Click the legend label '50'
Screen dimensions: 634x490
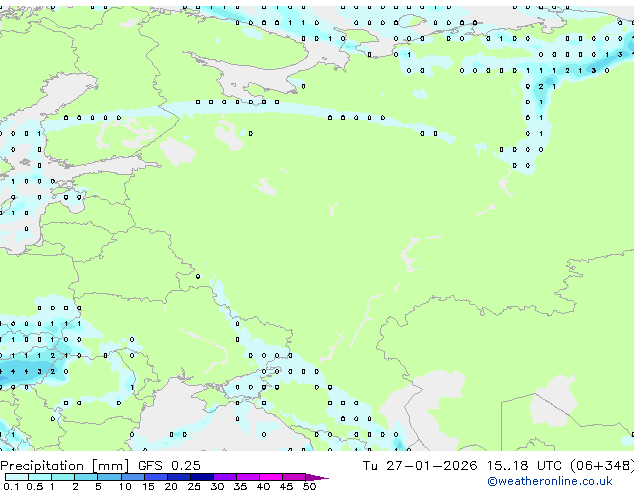tap(309, 486)
